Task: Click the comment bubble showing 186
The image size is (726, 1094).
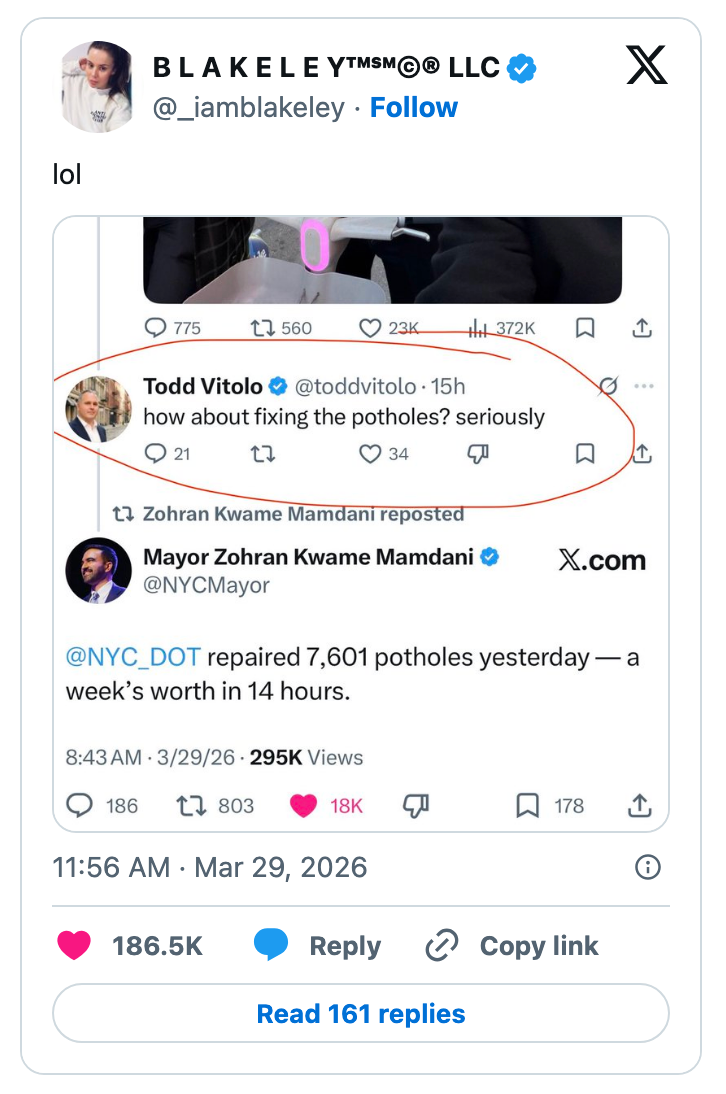Action: point(79,805)
